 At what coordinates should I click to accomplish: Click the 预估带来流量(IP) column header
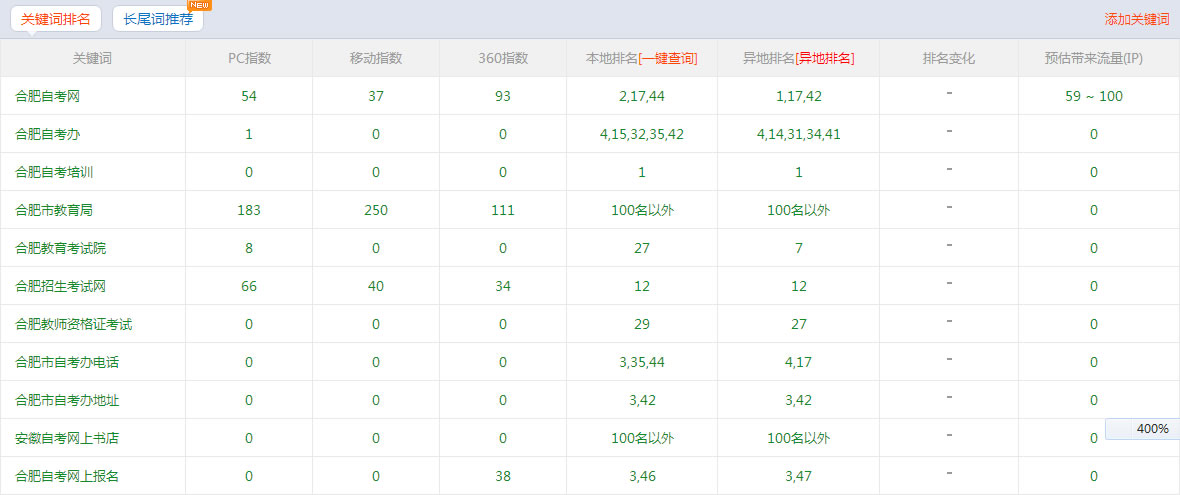(x=1094, y=58)
